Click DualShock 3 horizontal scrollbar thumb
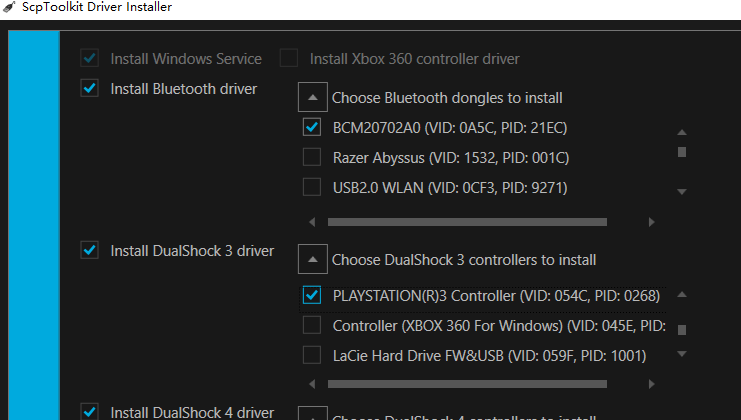741x420 pixels. (x=467, y=384)
